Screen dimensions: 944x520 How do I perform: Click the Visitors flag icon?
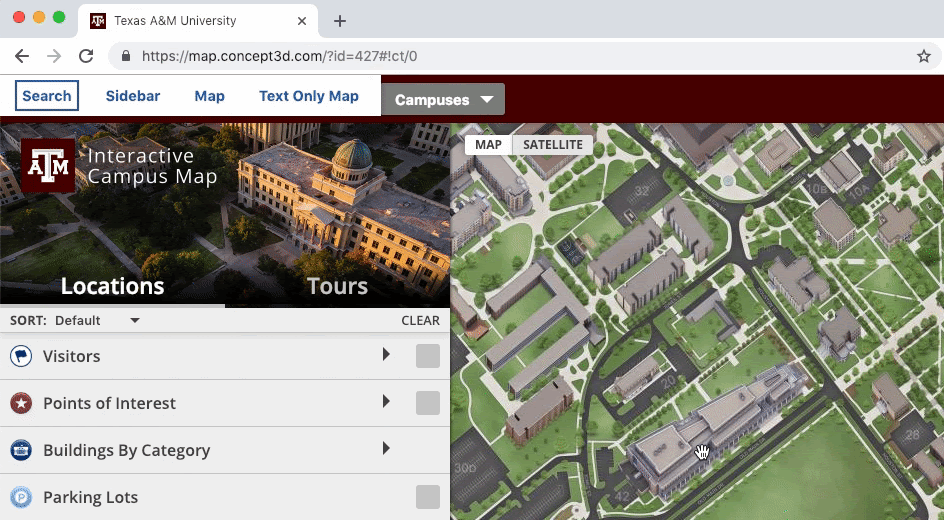21,356
